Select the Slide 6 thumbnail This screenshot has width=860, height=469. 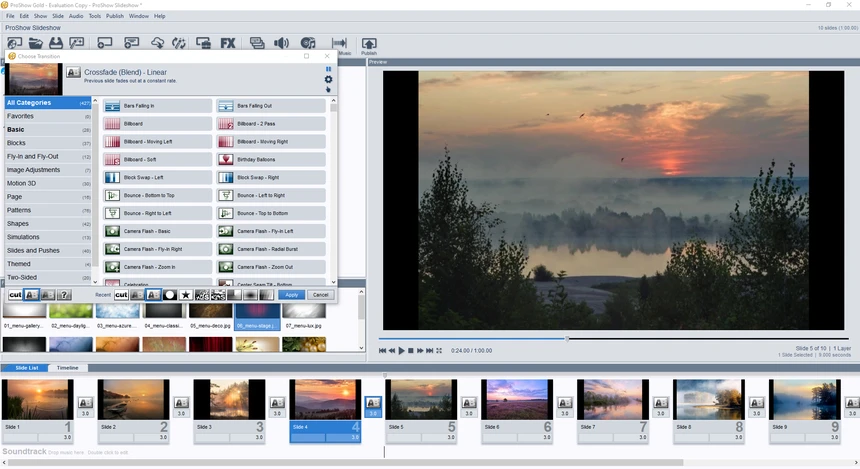tap(517, 400)
